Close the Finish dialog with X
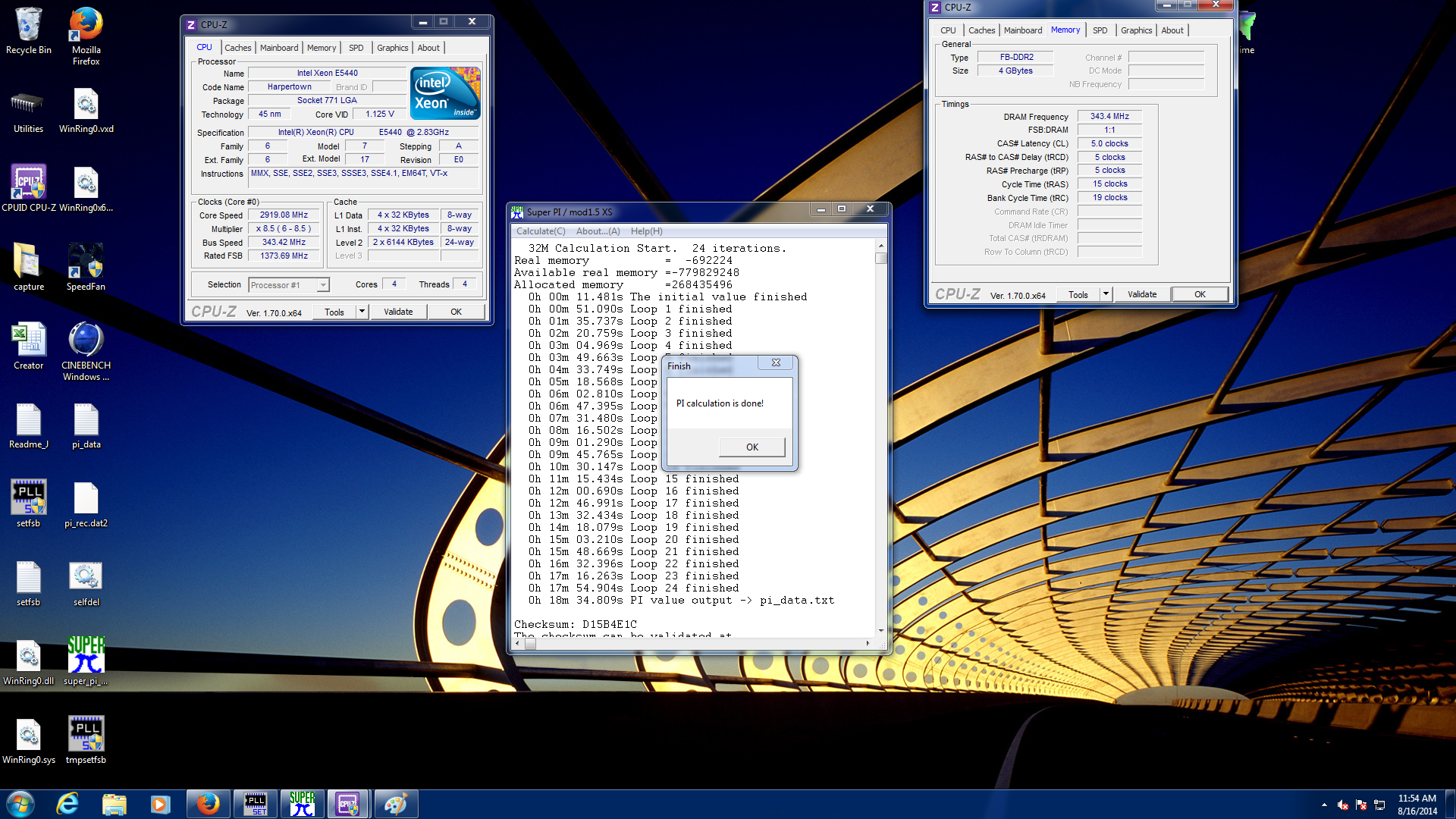Viewport: 1456px width, 819px height. (776, 362)
